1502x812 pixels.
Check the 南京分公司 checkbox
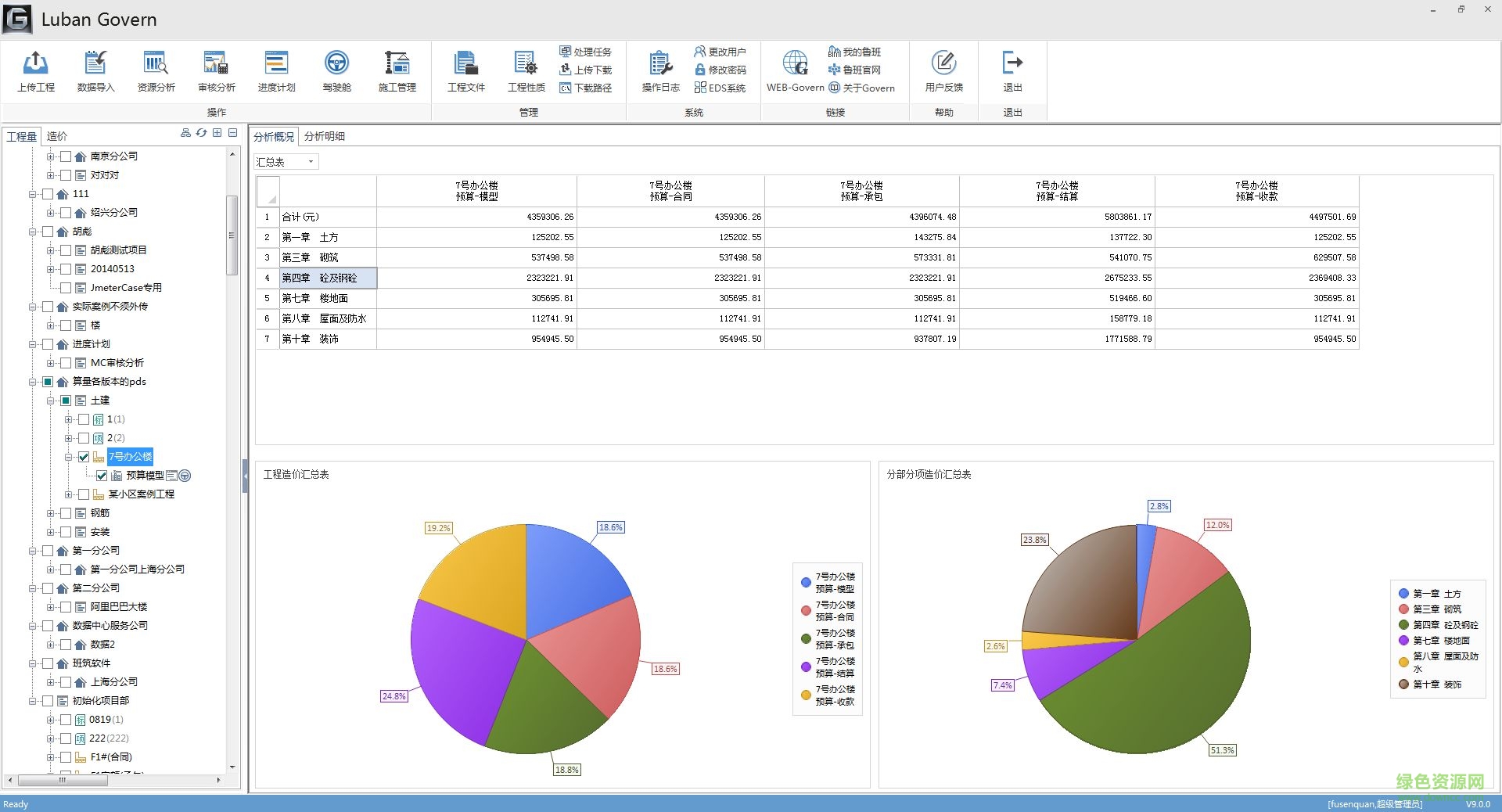click(66, 156)
